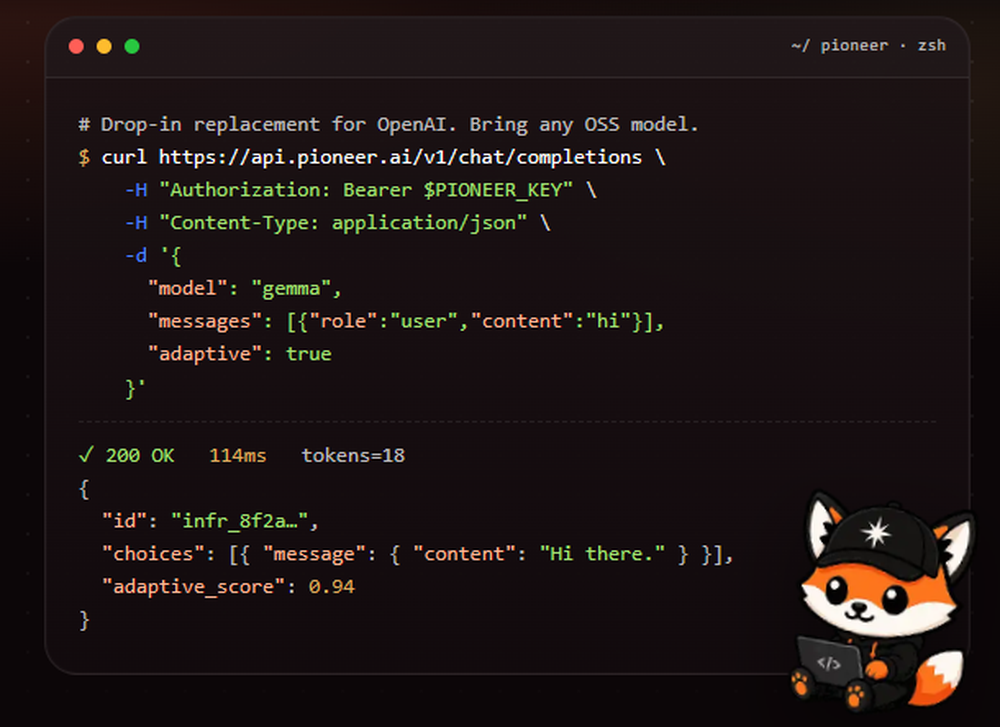Click the green checkmark beside 200 OK
Screen dimensions: 1000x727
[86, 455]
